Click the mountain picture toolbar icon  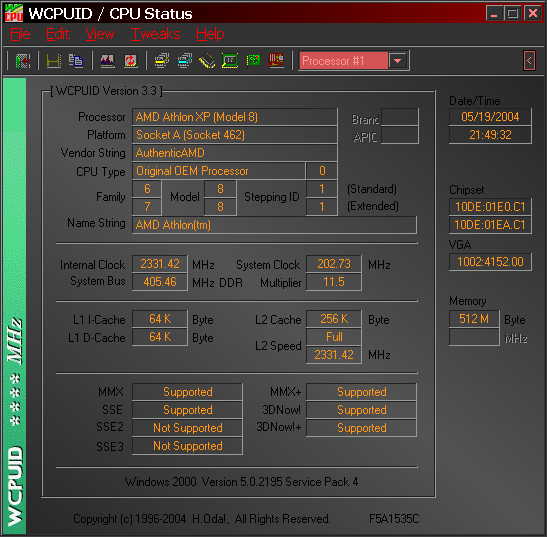(107, 61)
